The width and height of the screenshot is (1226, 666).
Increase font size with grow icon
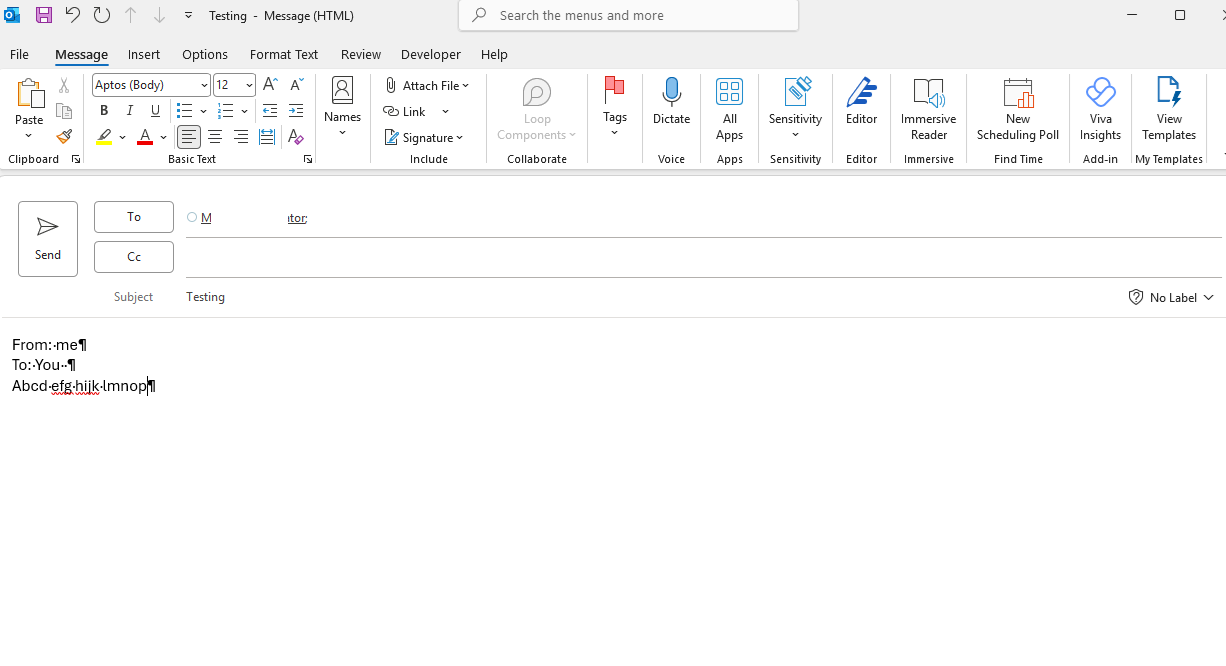click(270, 85)
